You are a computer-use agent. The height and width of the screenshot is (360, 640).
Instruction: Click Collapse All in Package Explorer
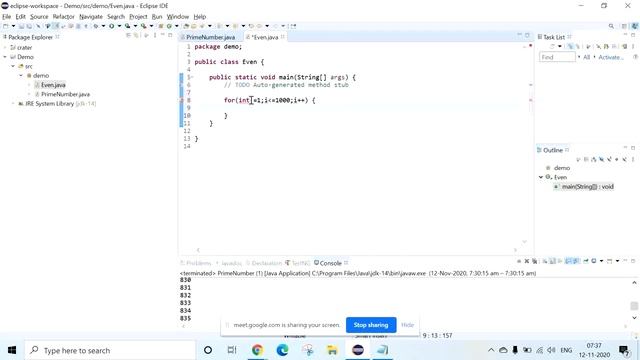(x=128, y=36)
